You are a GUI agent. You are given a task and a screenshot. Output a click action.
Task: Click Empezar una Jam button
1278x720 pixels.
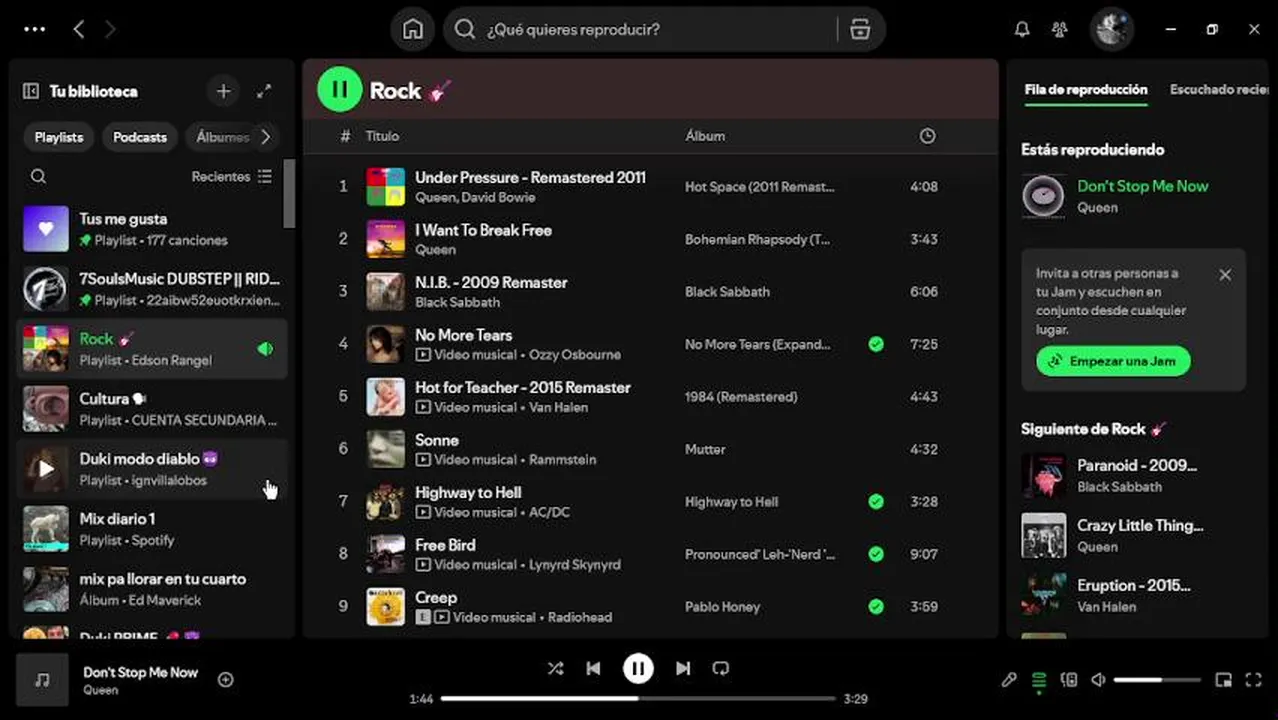(x=1113, y=361)
